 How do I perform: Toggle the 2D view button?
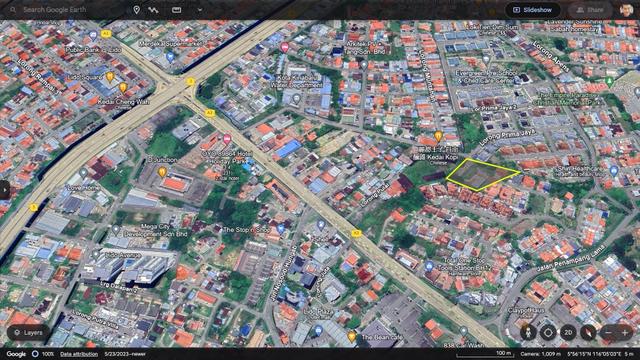click(568, 333)
